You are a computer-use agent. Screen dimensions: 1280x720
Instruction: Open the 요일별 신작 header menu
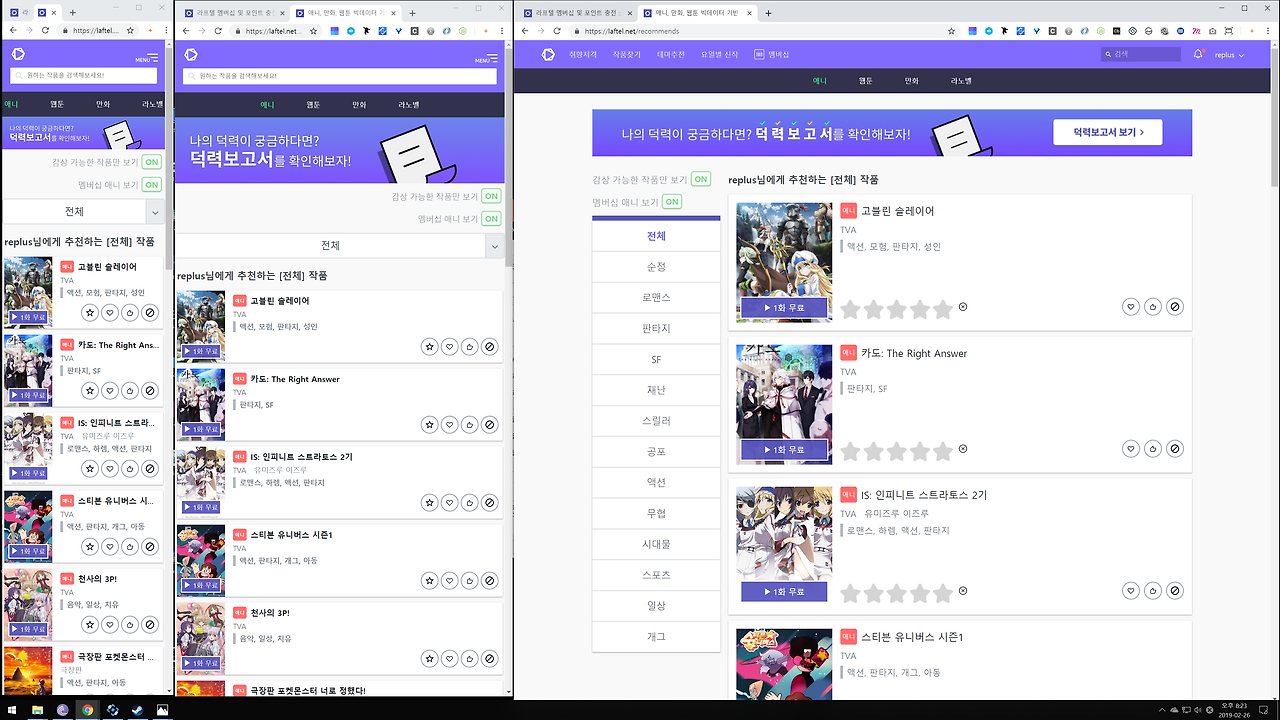pos(719,55)
